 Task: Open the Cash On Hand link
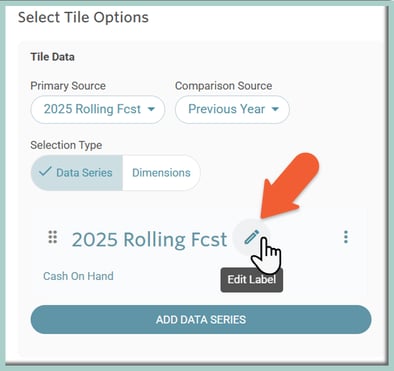pyautogui.click(x=78, y=276)
